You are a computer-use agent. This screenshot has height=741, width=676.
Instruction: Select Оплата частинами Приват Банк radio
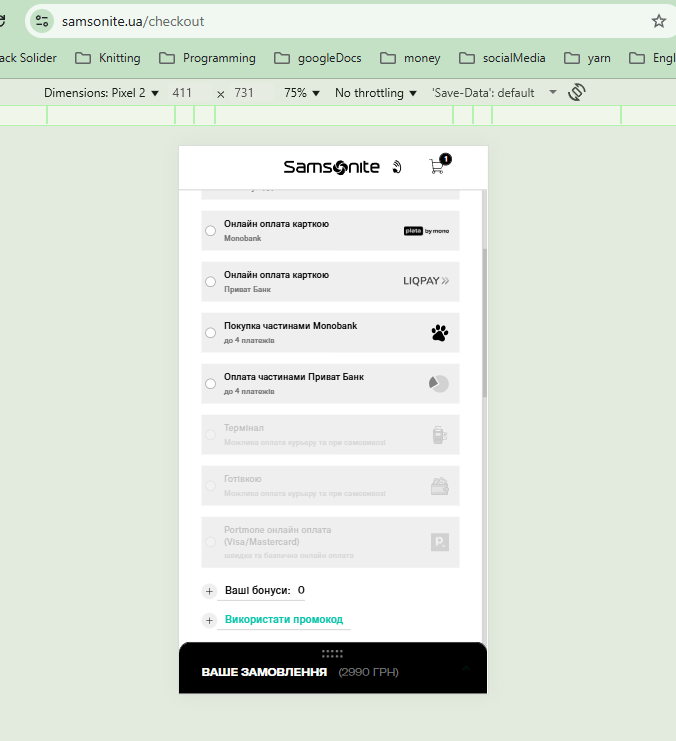point(210,384)
